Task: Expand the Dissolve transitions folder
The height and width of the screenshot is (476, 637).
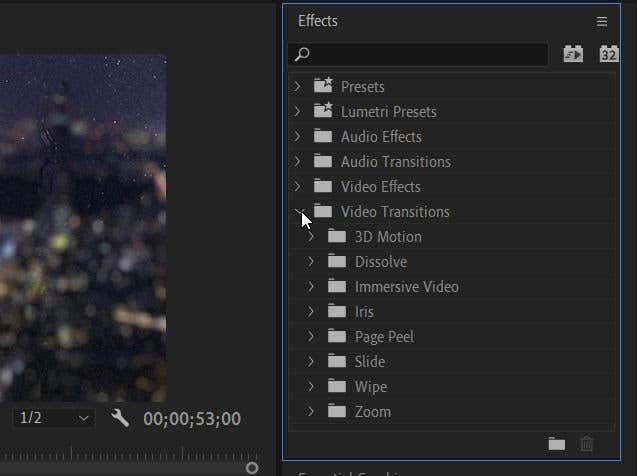Action: (x=311, y=262)
